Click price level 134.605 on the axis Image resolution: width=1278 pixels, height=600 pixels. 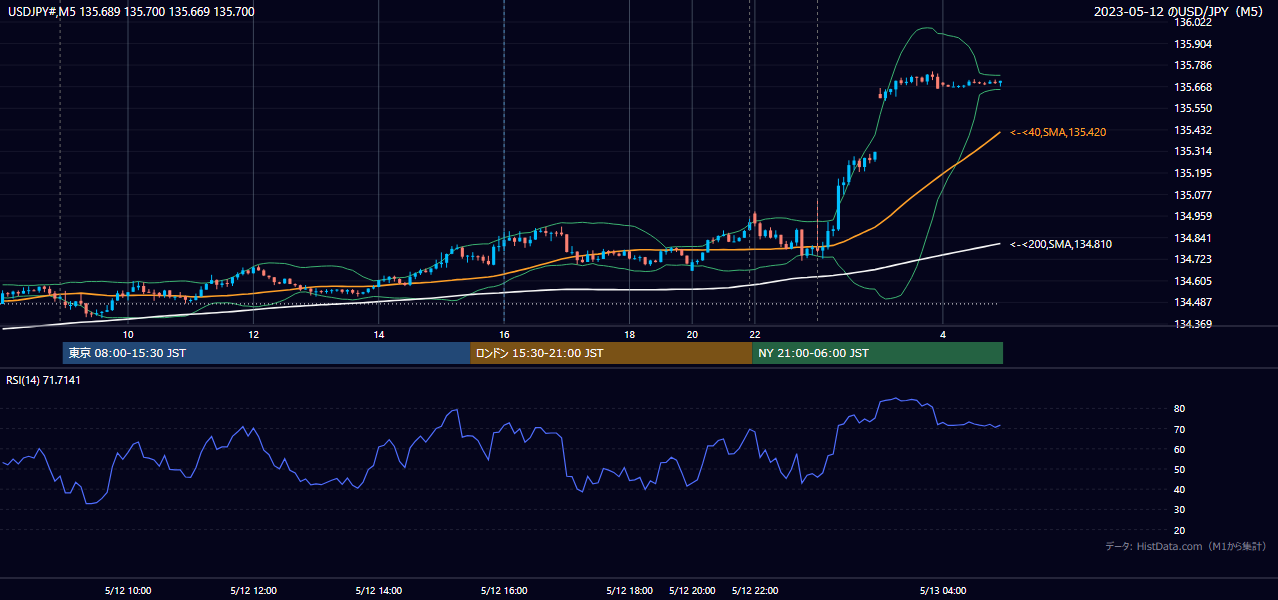pyautogui.click(x=1193, y=281)
